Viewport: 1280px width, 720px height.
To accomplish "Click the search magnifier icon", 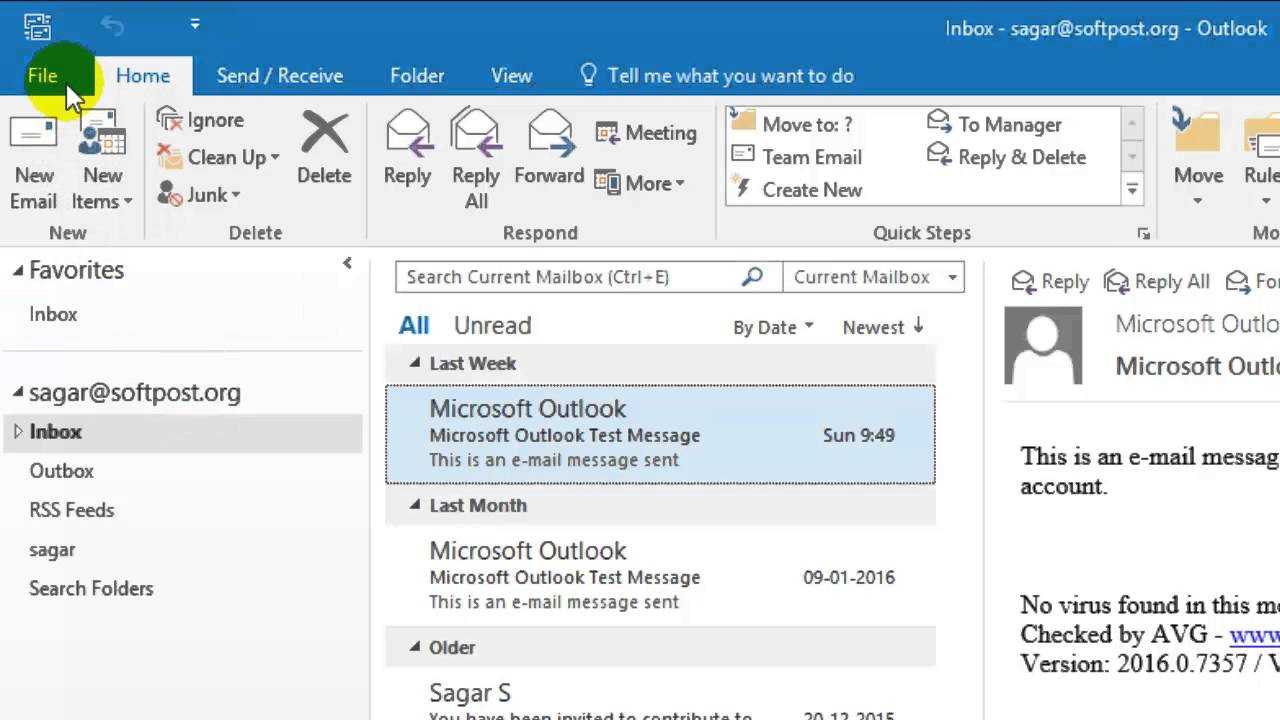I will tap(752, 277).
